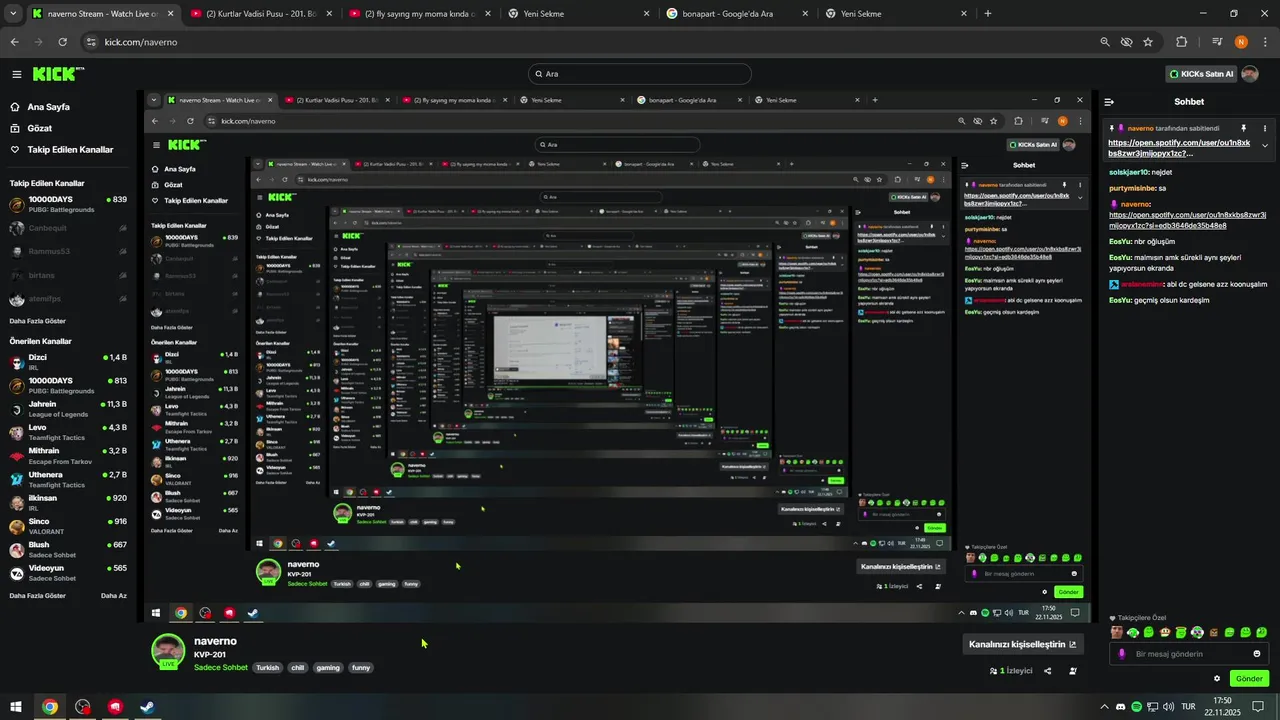Click the Spotify icon in system tray

[1136, 707]
